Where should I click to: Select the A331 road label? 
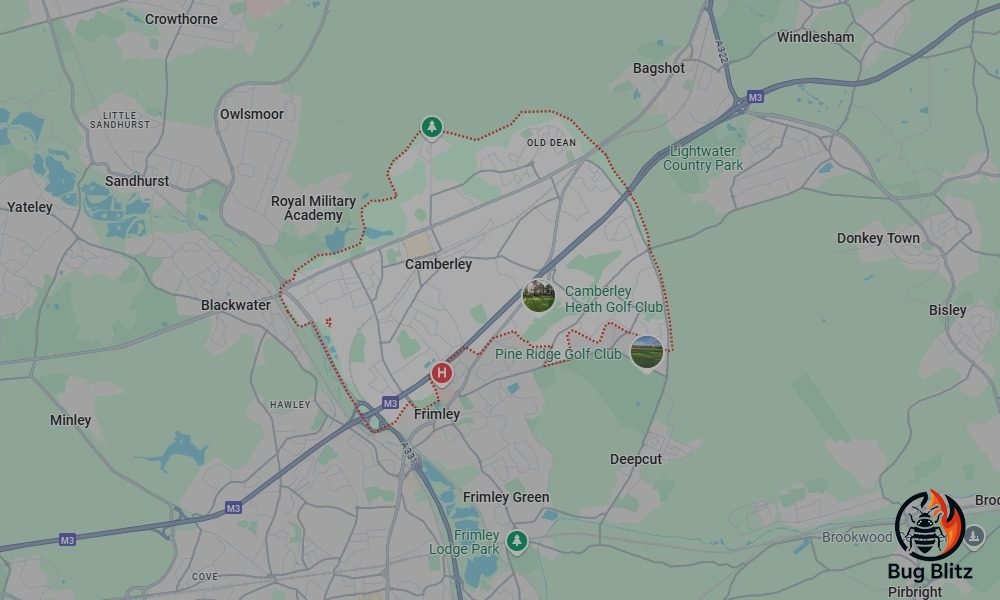click(409, 453)
